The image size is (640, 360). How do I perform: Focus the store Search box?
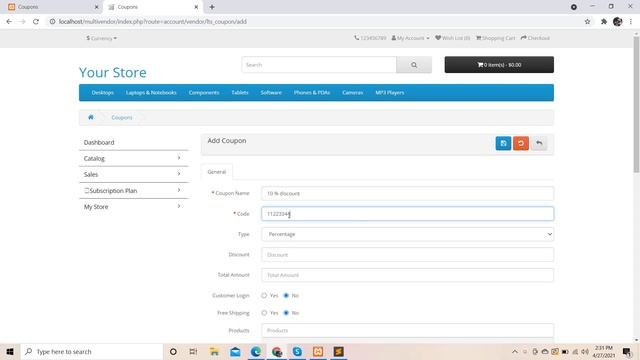pyautogui.click(x=319, y=65)
